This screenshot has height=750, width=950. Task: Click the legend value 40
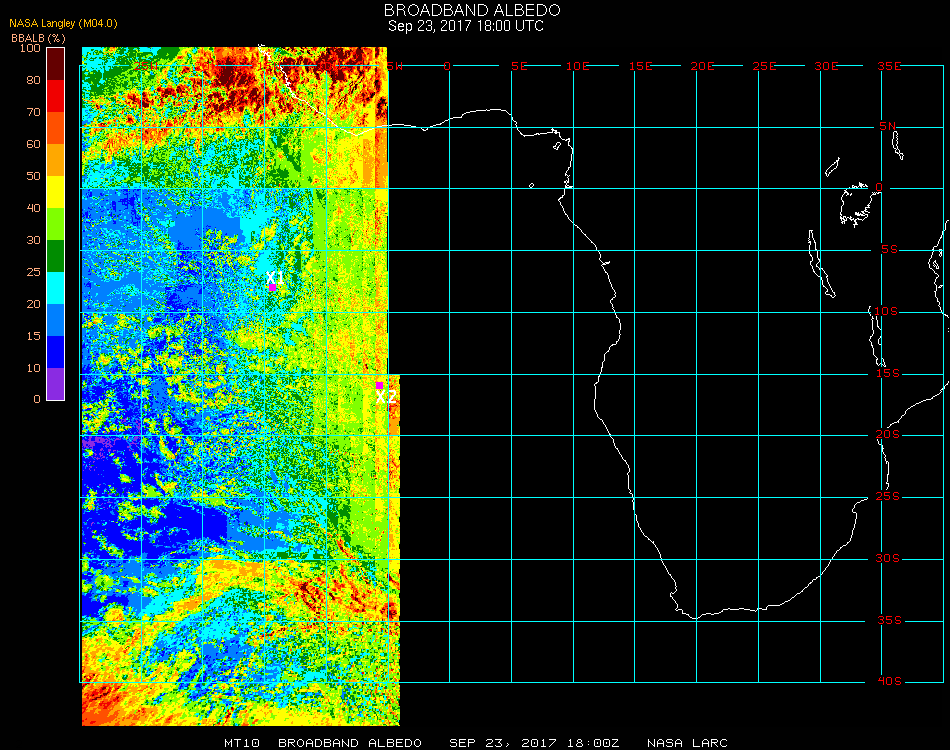pyautogui.click(x=33, y=208)
